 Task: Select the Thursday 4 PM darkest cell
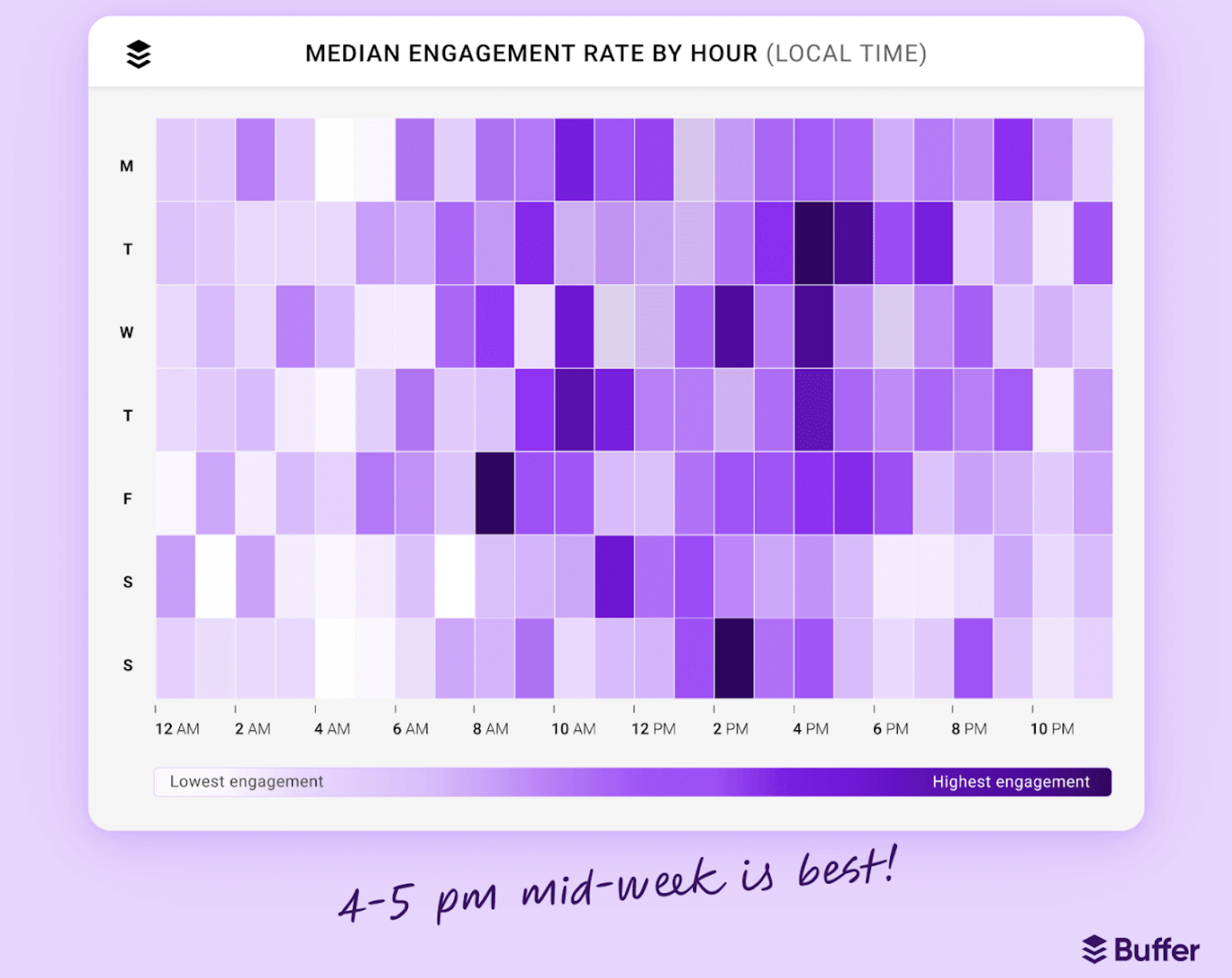pyautogui.click(x=813, y=416)
